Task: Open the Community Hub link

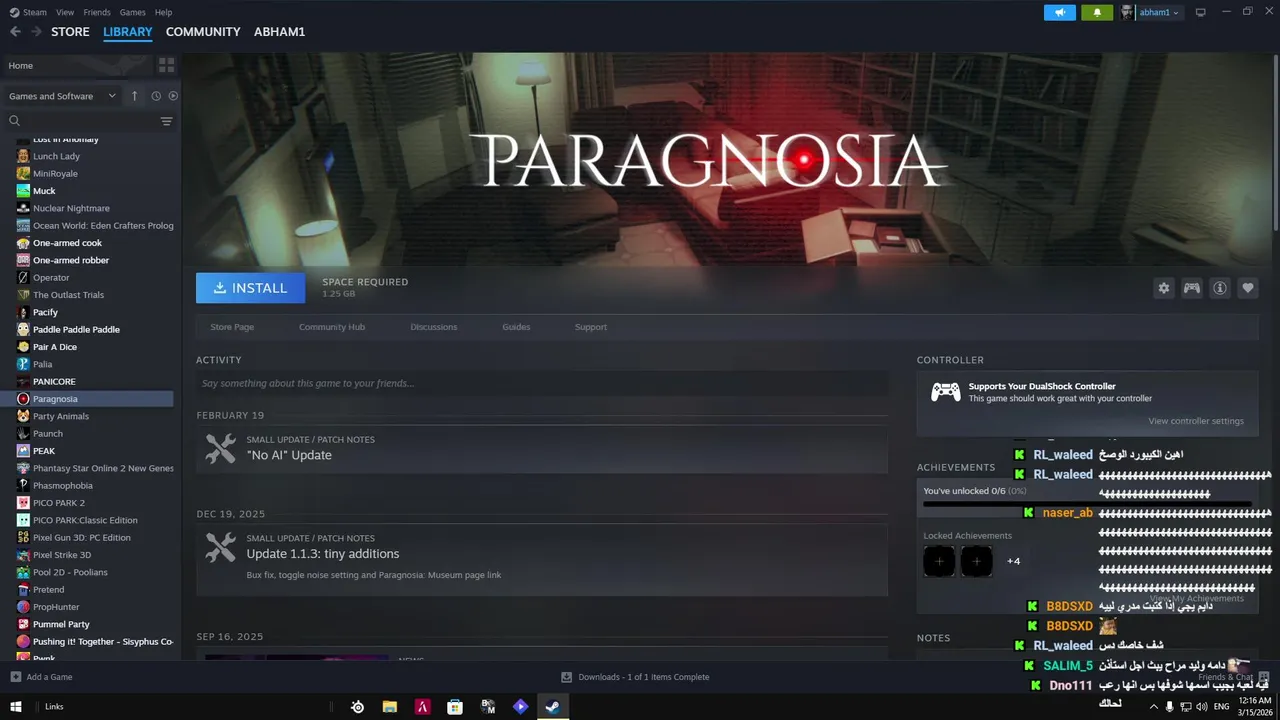Action: (x=332, y=327)
